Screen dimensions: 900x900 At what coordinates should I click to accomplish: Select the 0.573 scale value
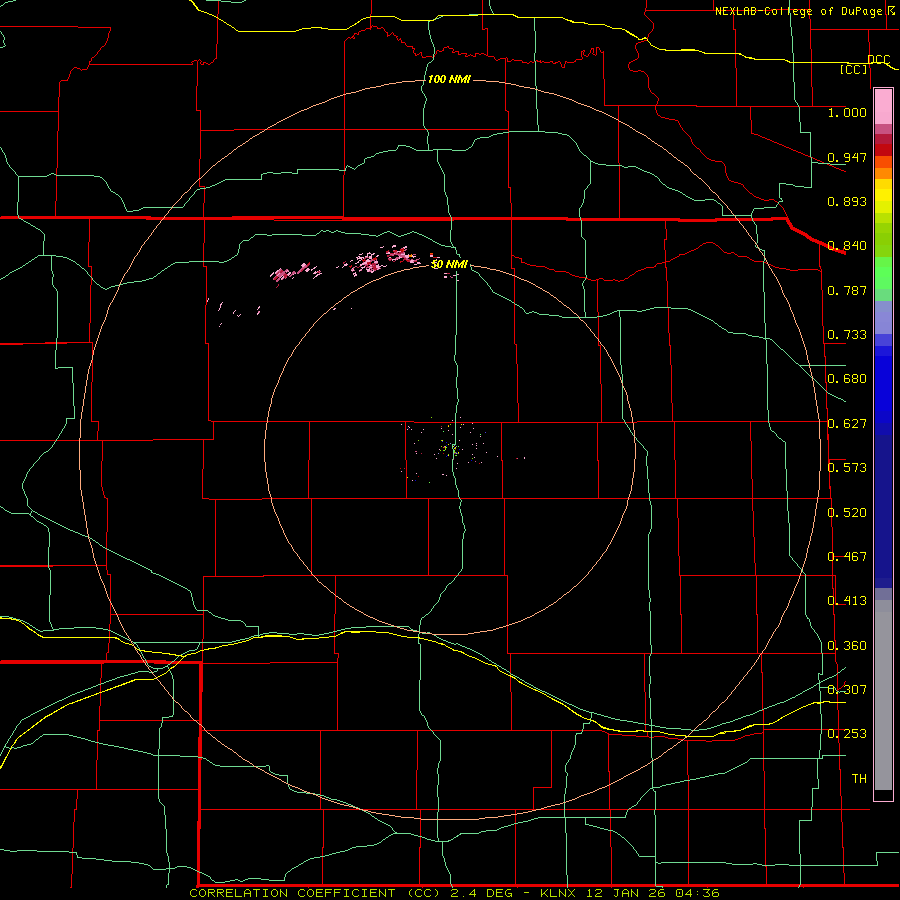tap(847, 468)
